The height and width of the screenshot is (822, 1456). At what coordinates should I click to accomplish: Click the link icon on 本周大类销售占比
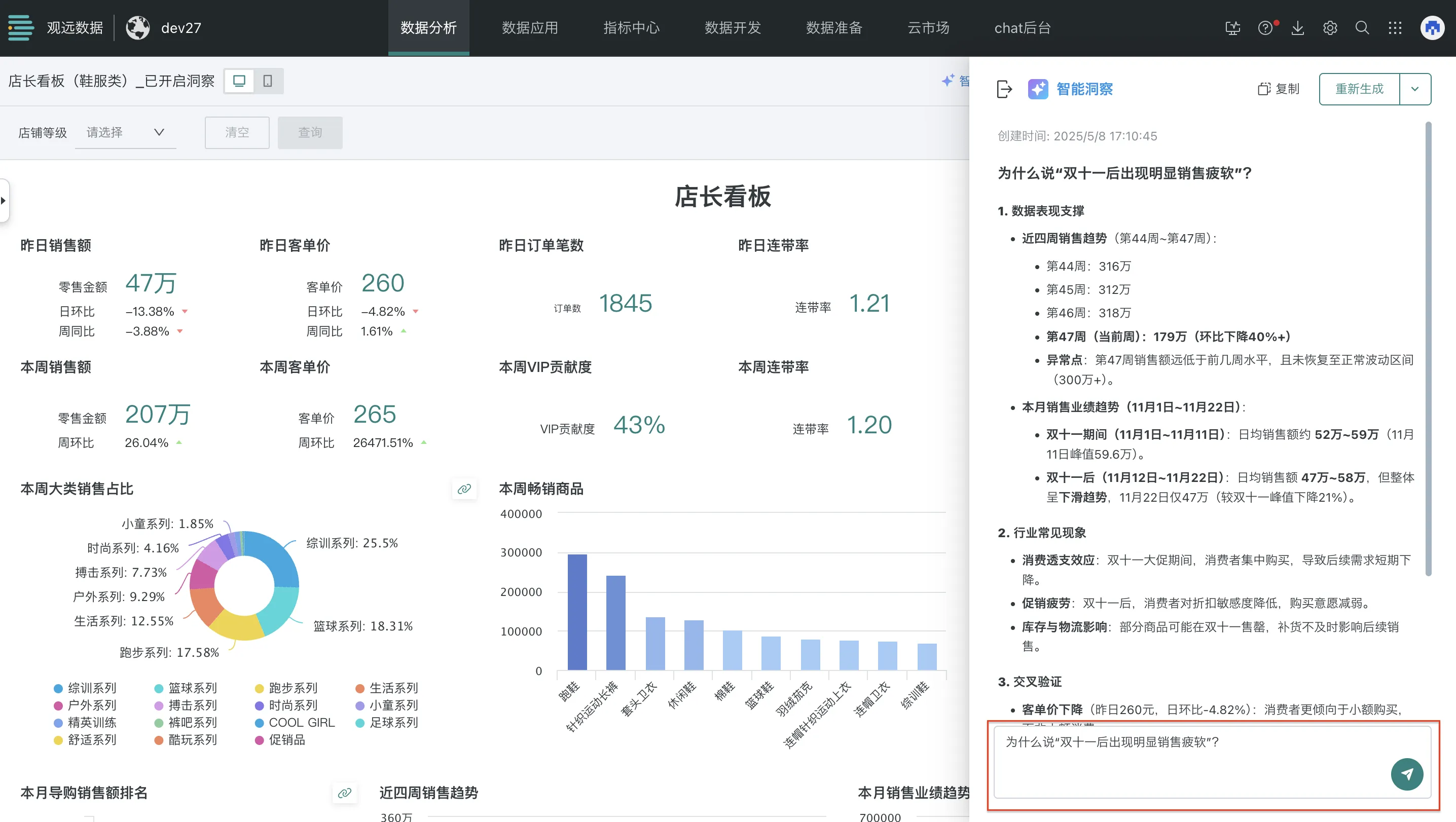pyautogui.click(x=464, y=489)
